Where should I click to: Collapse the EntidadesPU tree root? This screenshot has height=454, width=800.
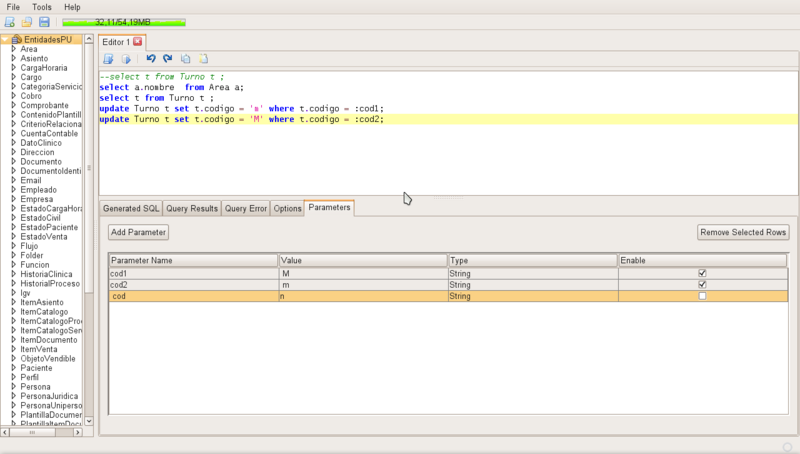click(5, 39)
